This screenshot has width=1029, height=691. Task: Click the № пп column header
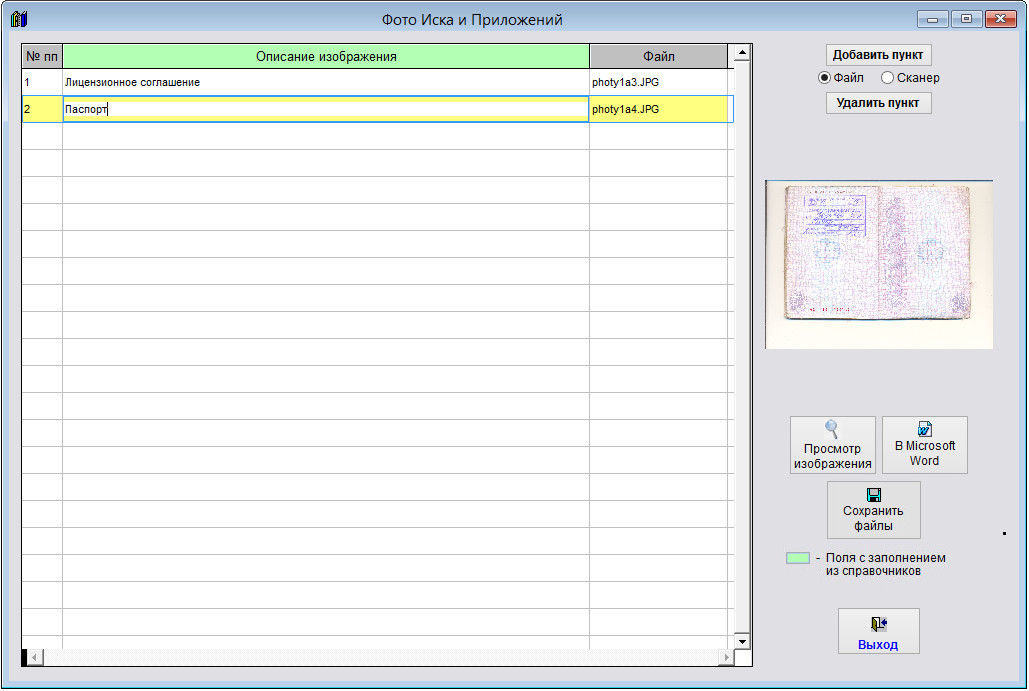[x=42, y=56]
